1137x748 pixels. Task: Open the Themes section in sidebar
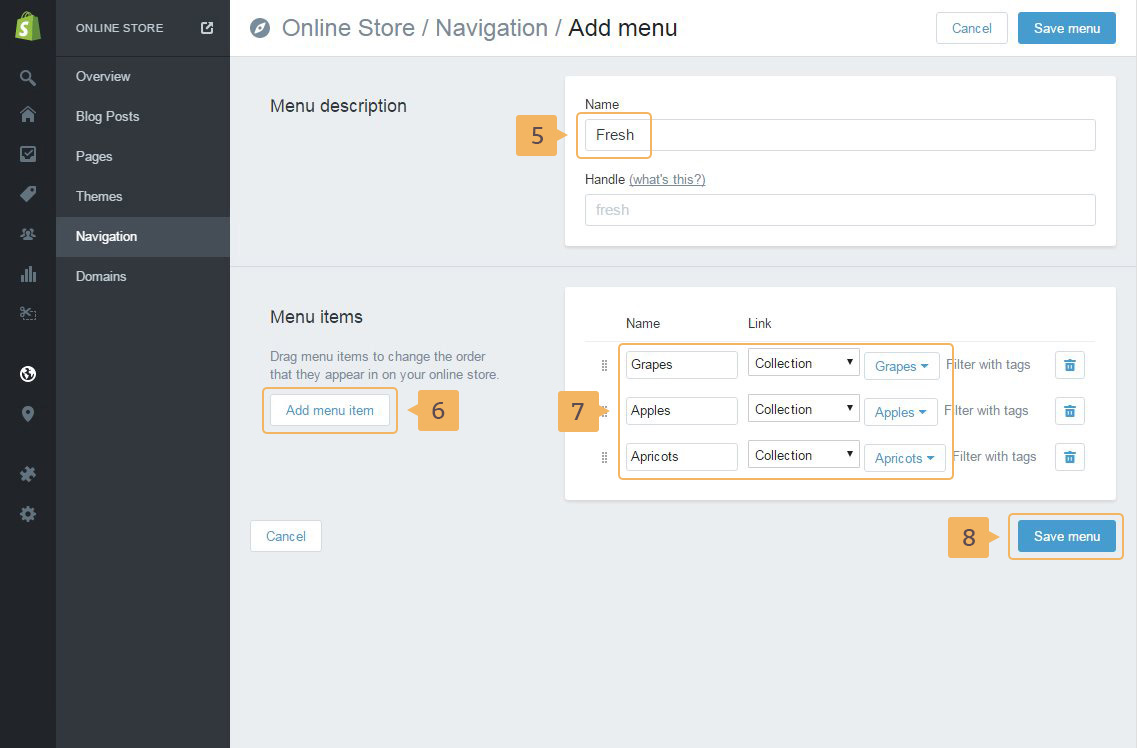tap(99, 196)
